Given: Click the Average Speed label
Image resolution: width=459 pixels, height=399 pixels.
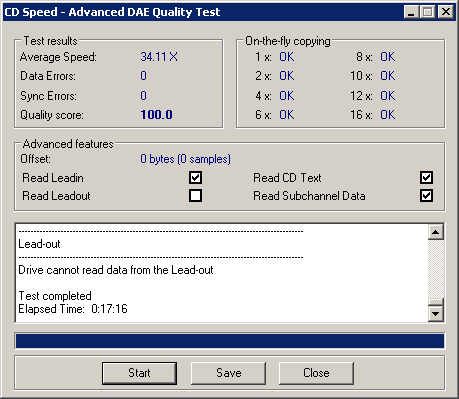Looking at the screenshot, I should coord(58,57).
